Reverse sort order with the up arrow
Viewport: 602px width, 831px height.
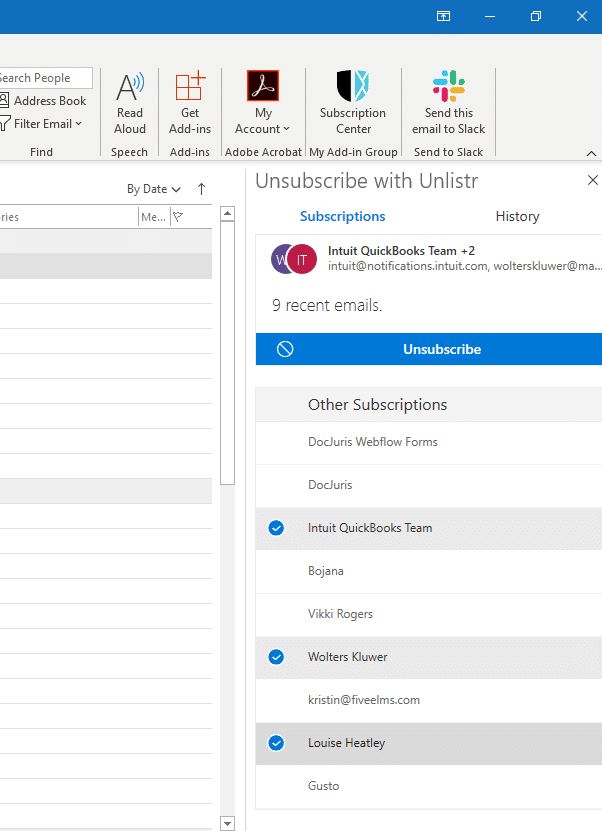pos(201,189)
